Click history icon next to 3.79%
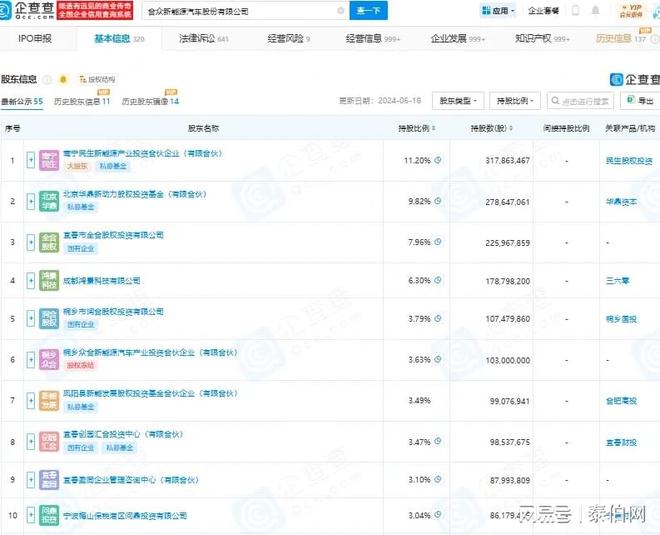The image size is (660, 535). click(x=438, y=319)
